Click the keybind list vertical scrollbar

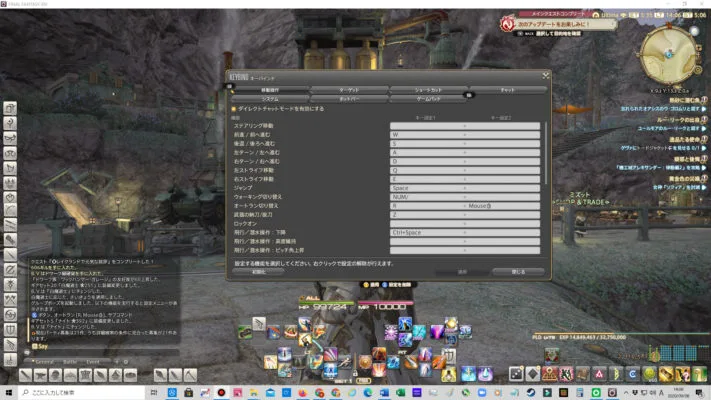tap(545, 153)
